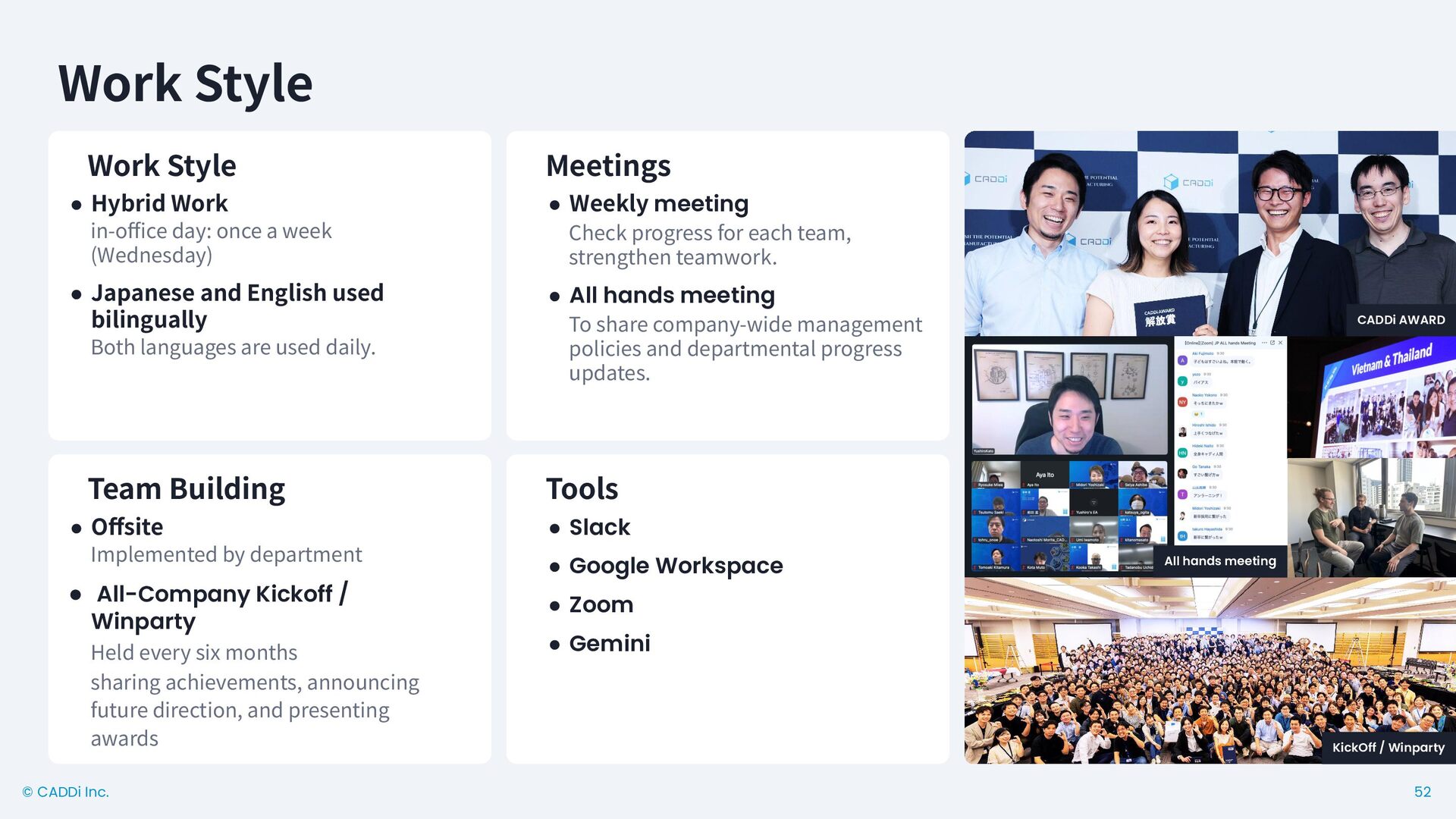Viewport: 1456px width, 819px height.
Task: Click the Gemini tool entry
Action: pos(609,643)
